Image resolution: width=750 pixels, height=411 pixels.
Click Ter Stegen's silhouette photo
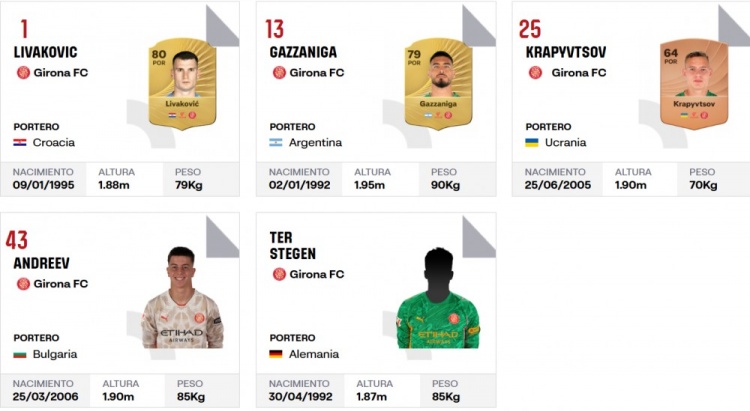tap(438, 297)
